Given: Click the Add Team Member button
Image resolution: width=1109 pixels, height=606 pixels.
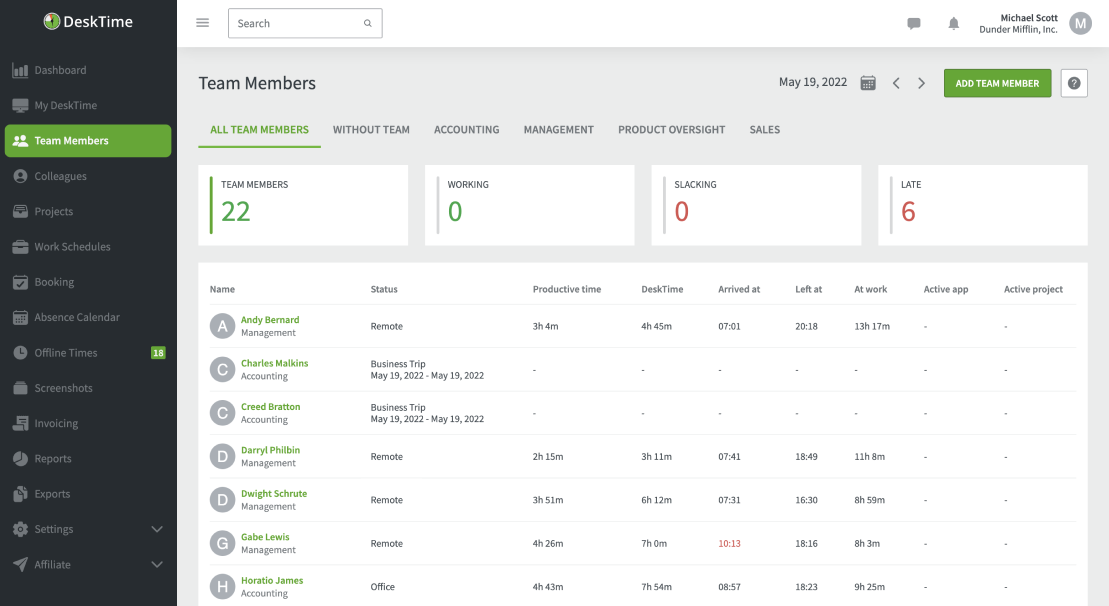Looking at the screenshot, I should (997, 83).
